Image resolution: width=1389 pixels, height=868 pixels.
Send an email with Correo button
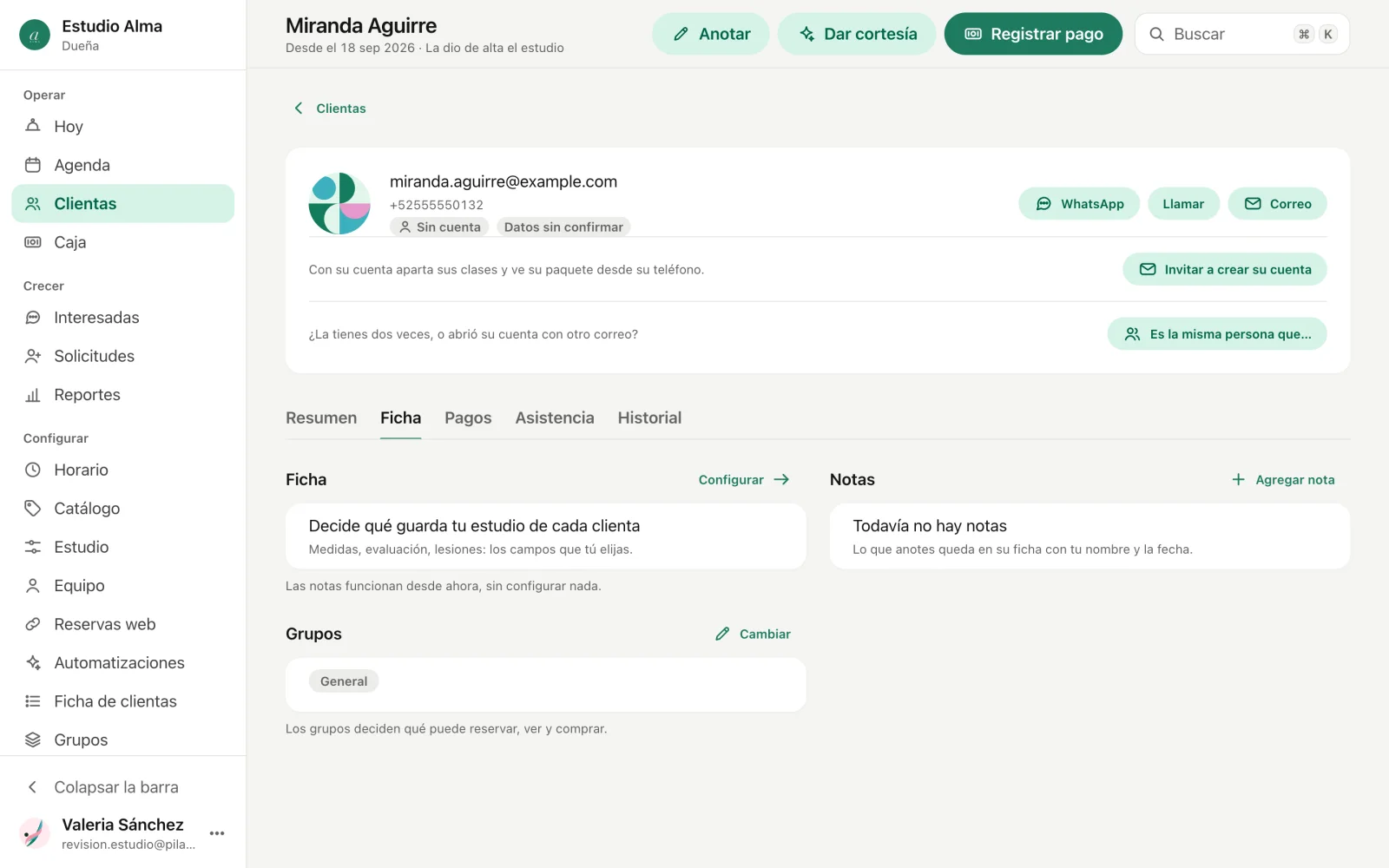pyautogui.click(x=1277, y=204)
